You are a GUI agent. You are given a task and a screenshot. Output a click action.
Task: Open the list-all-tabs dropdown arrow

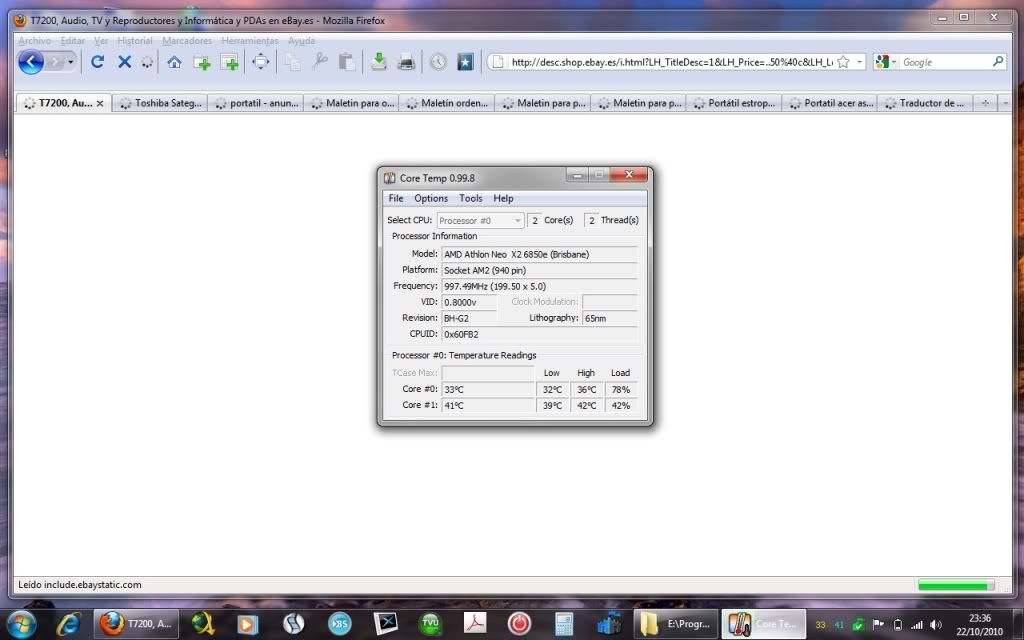(1006, 103)
